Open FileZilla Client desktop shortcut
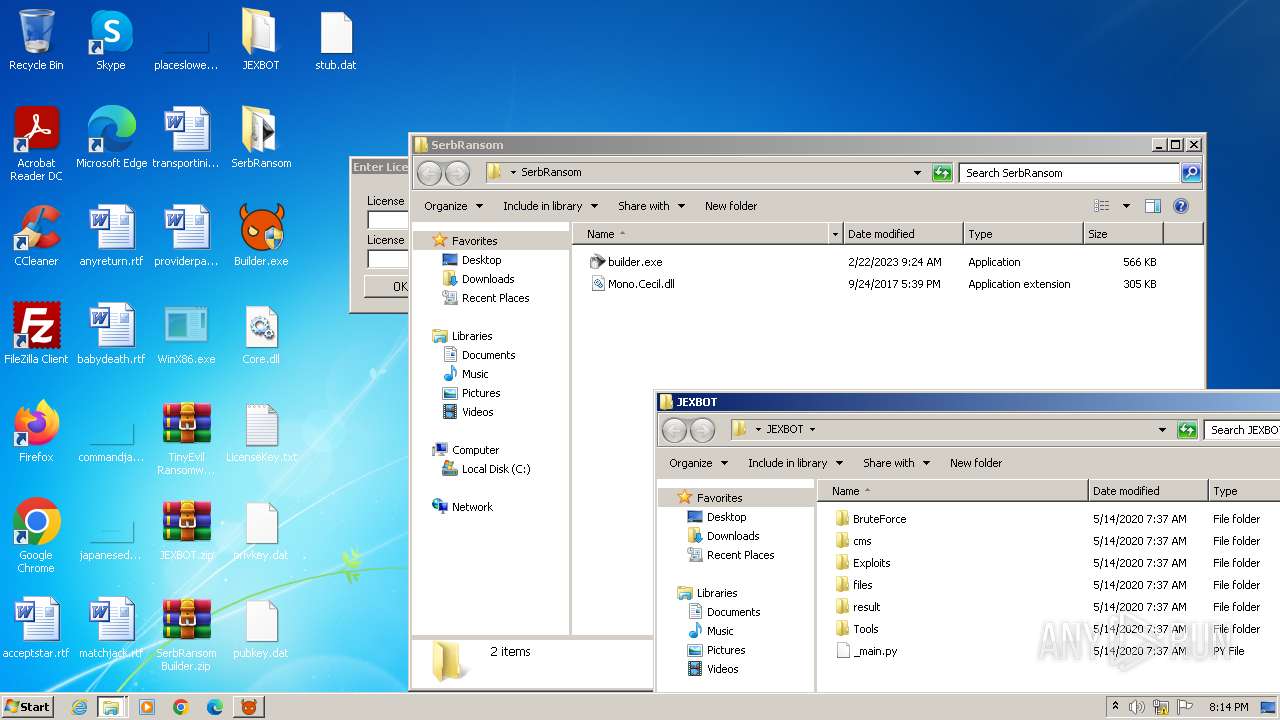 (x=36, y=334)
